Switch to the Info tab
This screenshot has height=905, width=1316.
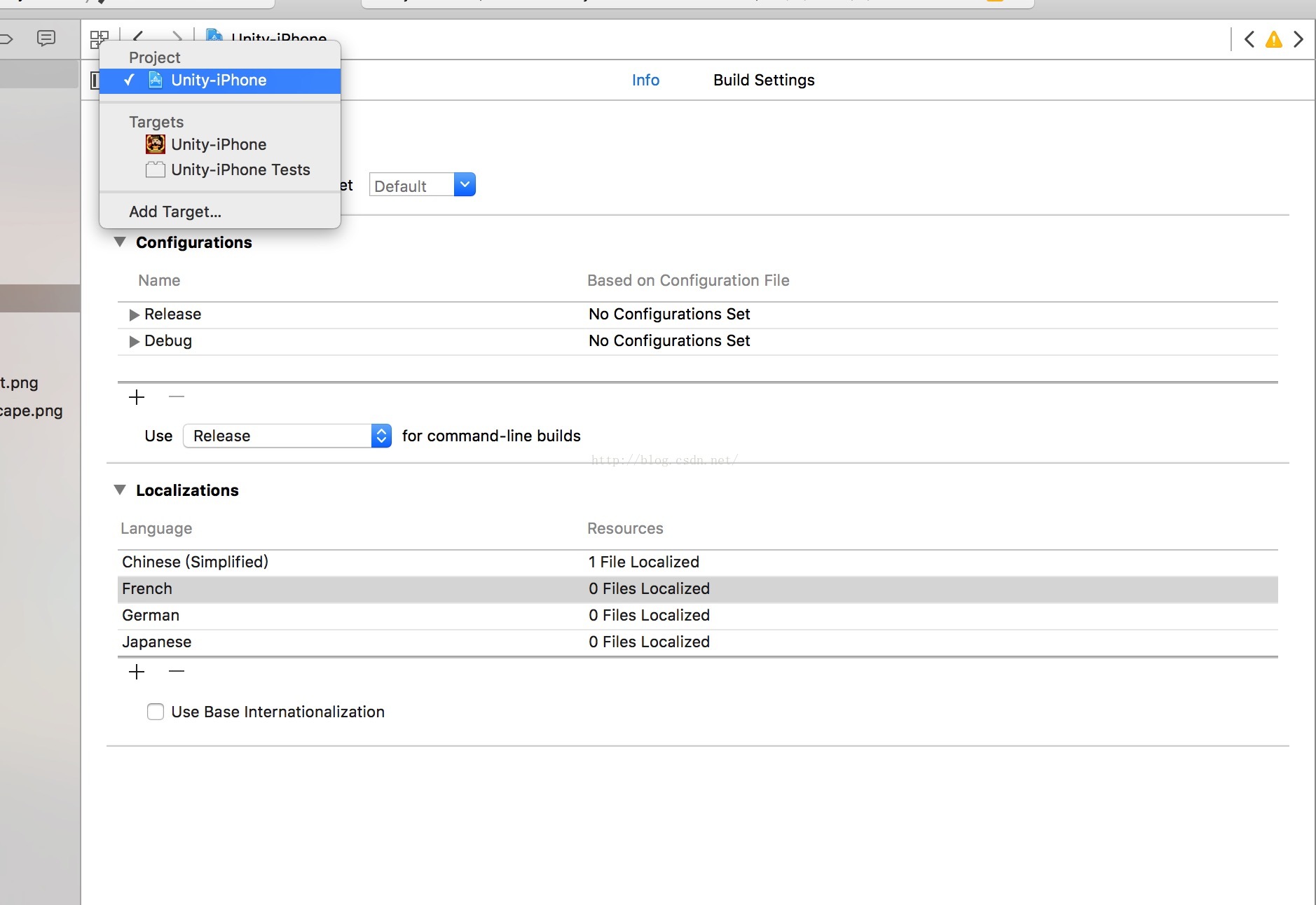pyautogui.click(x=645, y=80)
